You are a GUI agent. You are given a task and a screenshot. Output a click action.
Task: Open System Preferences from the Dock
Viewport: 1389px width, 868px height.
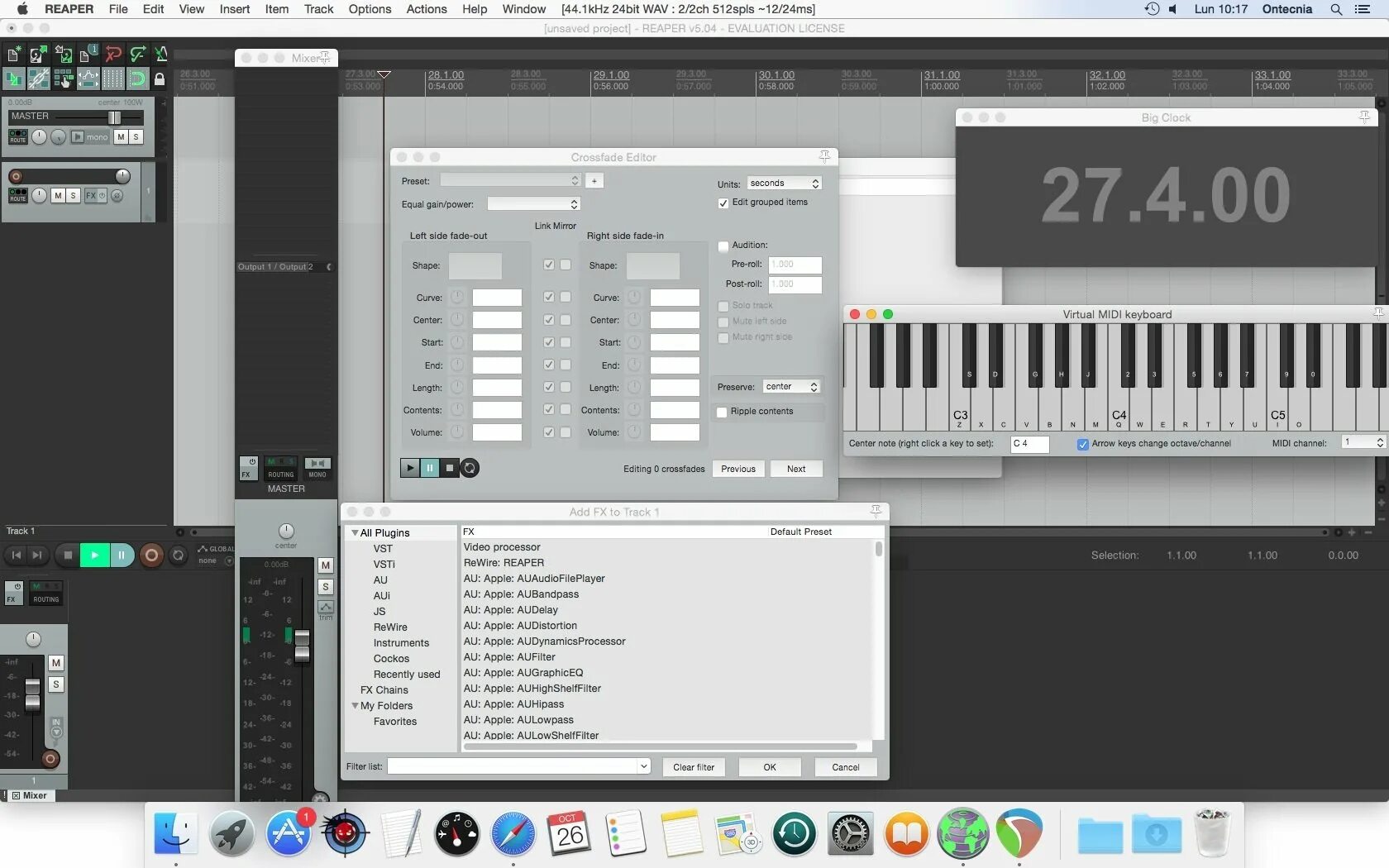pyautogui.click(x=850, y=832)
